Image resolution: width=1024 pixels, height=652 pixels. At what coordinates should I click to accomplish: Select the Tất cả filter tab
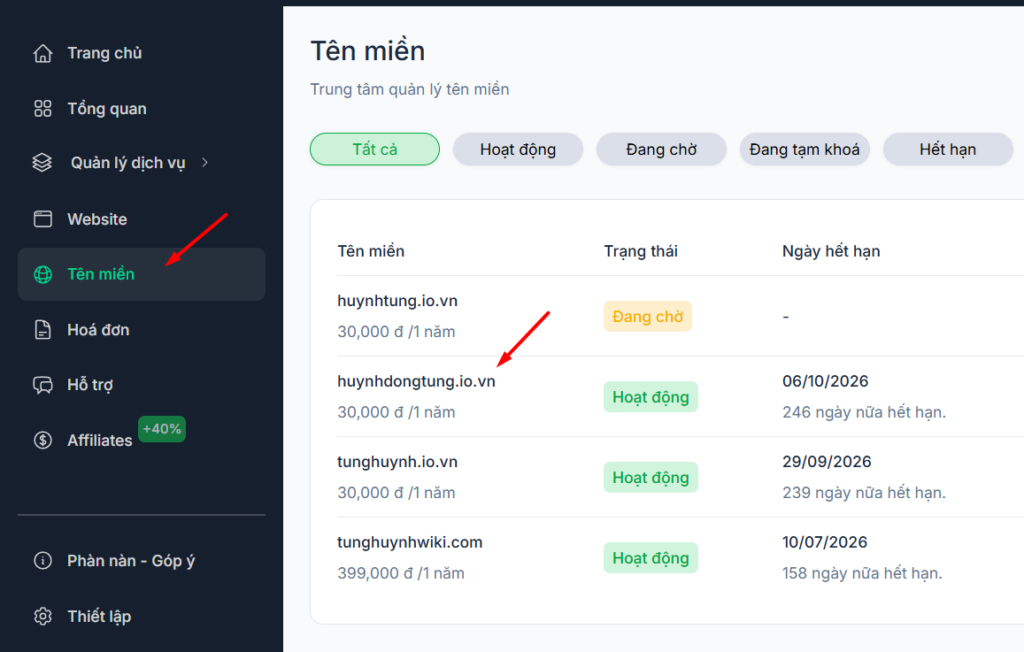pos(374,148)
